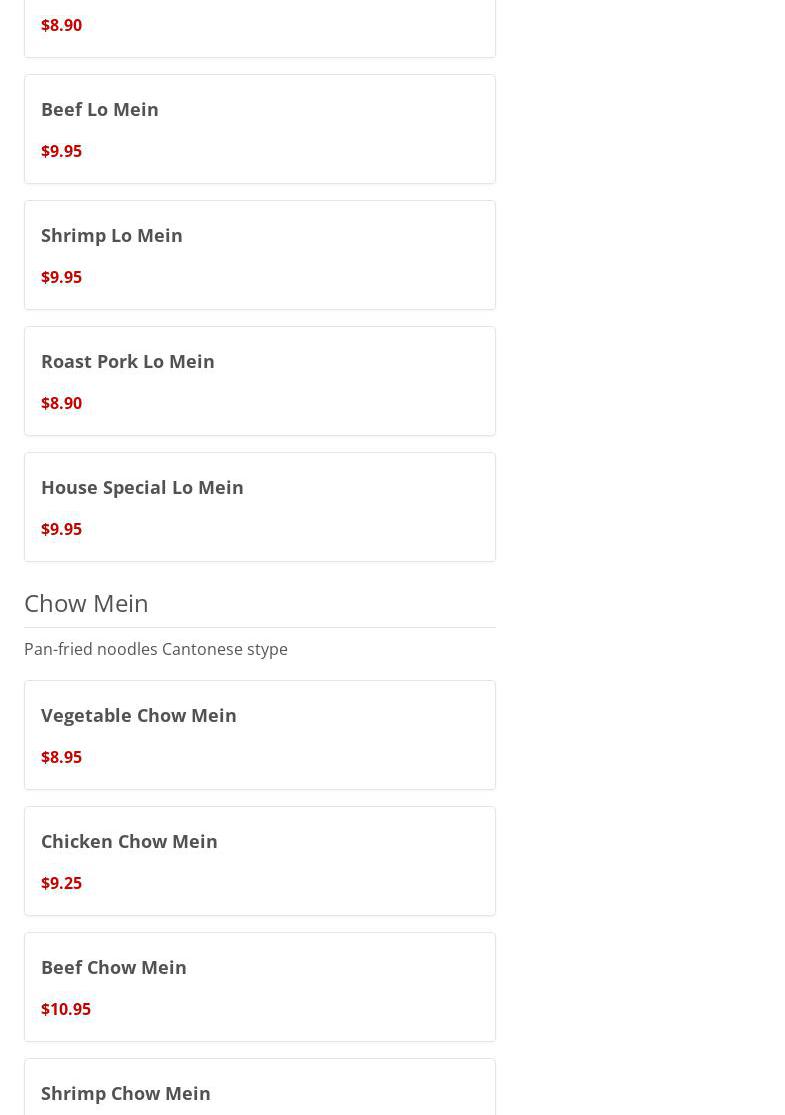Click the $9.25 price
The height and width of the screenshot is (1115, 785).
click(61, 883)
